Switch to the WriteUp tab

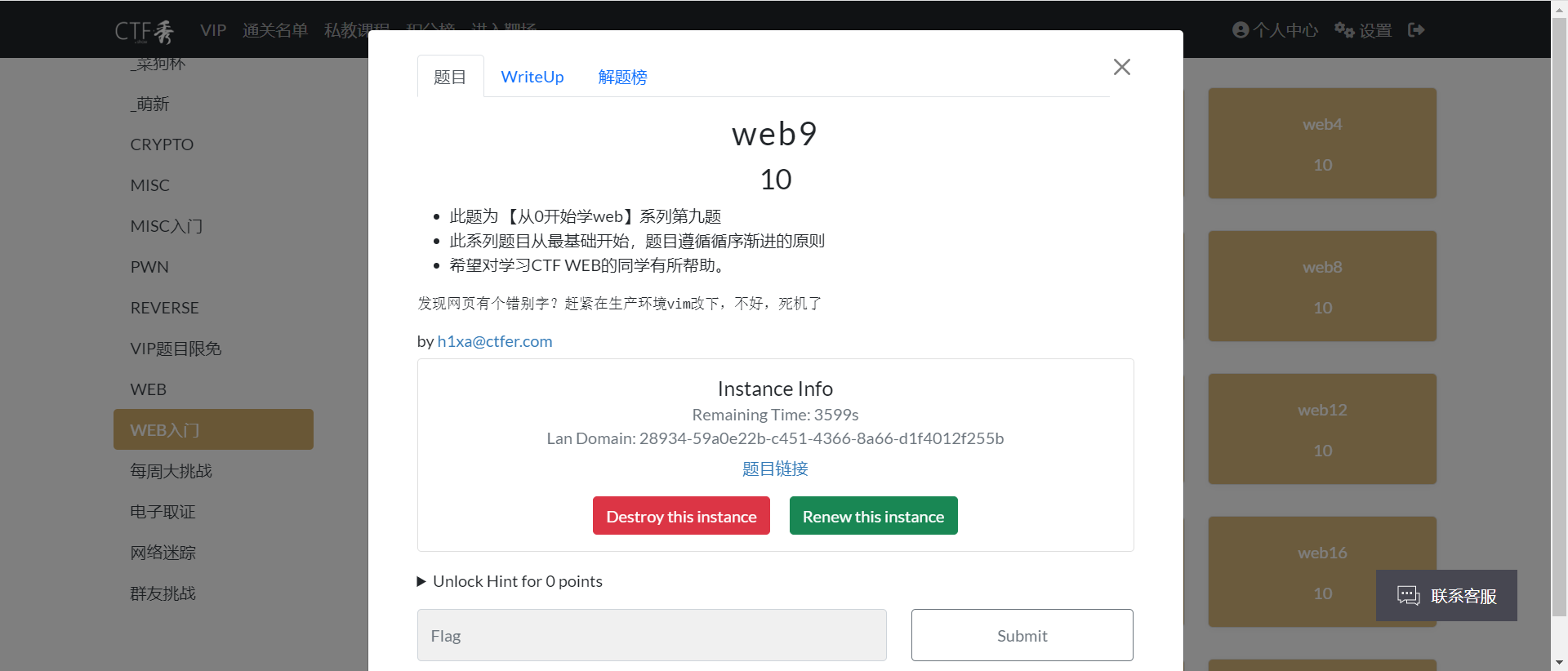(x=532, y=77)
